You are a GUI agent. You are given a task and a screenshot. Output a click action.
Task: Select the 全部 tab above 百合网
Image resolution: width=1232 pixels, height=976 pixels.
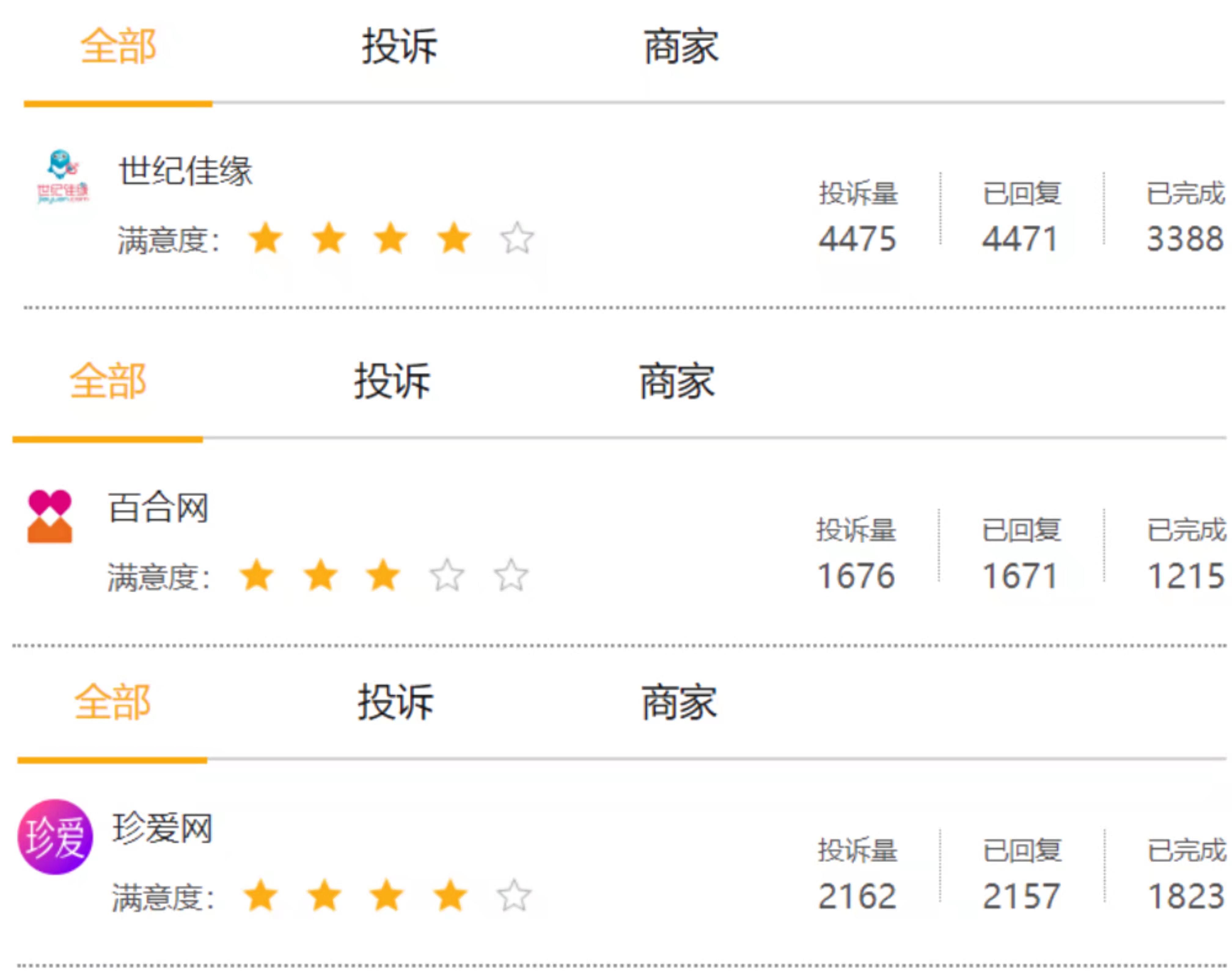107,381
